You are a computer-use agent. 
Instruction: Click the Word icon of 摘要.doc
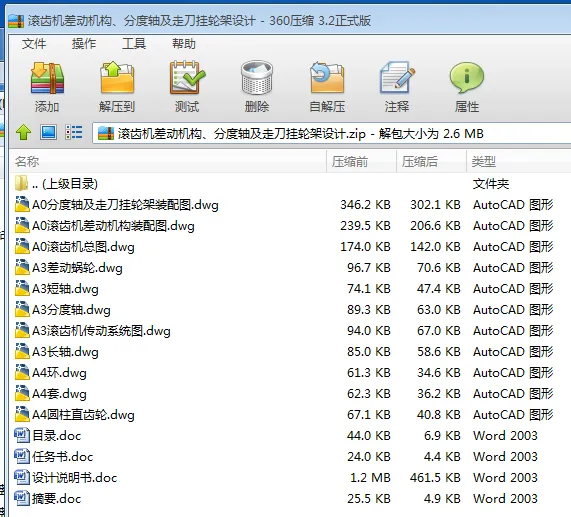click(x=21, y=498)
